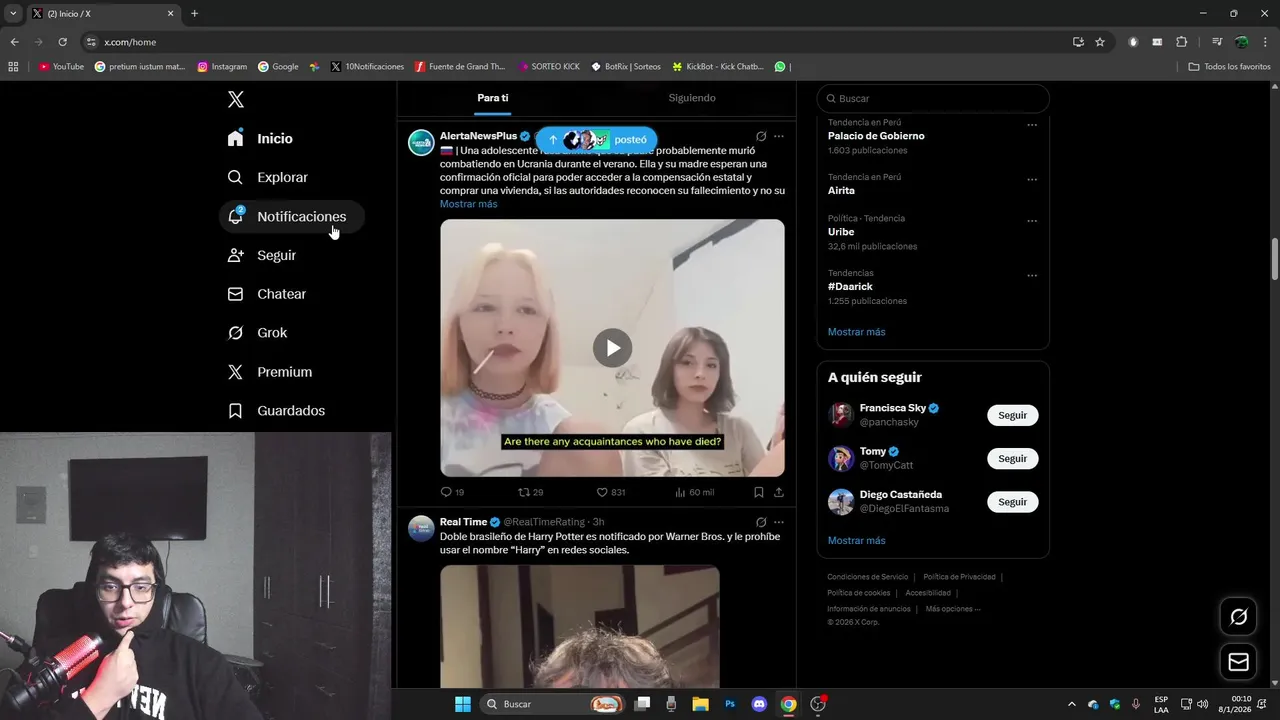Open 'Todos los favoritos' bookmarks folder
Screen dimensions: 1280x720
[x=1229, y=67]
